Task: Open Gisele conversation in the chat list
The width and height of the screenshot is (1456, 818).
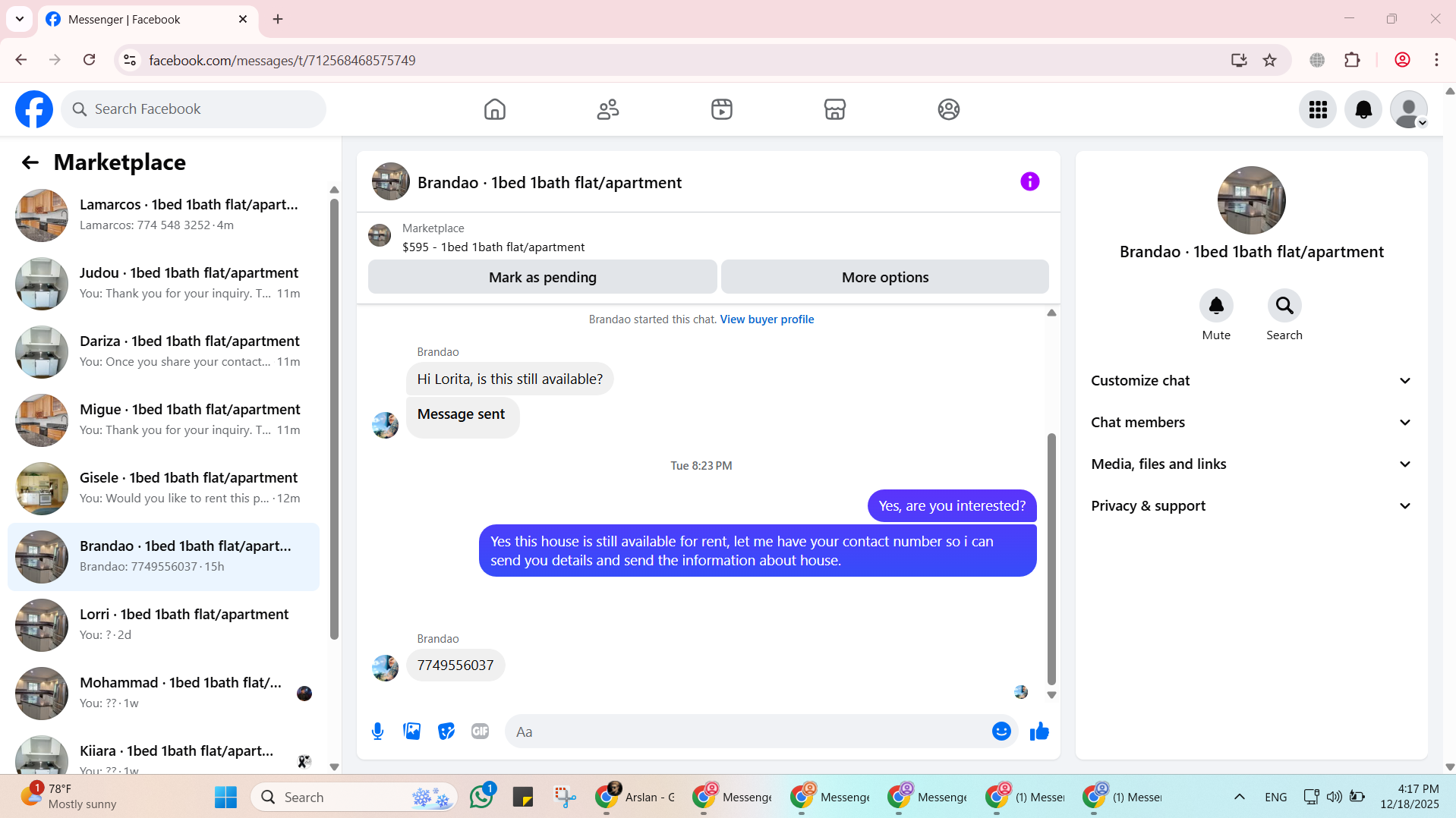Action: pyautogui.click(x=163, y=488)
